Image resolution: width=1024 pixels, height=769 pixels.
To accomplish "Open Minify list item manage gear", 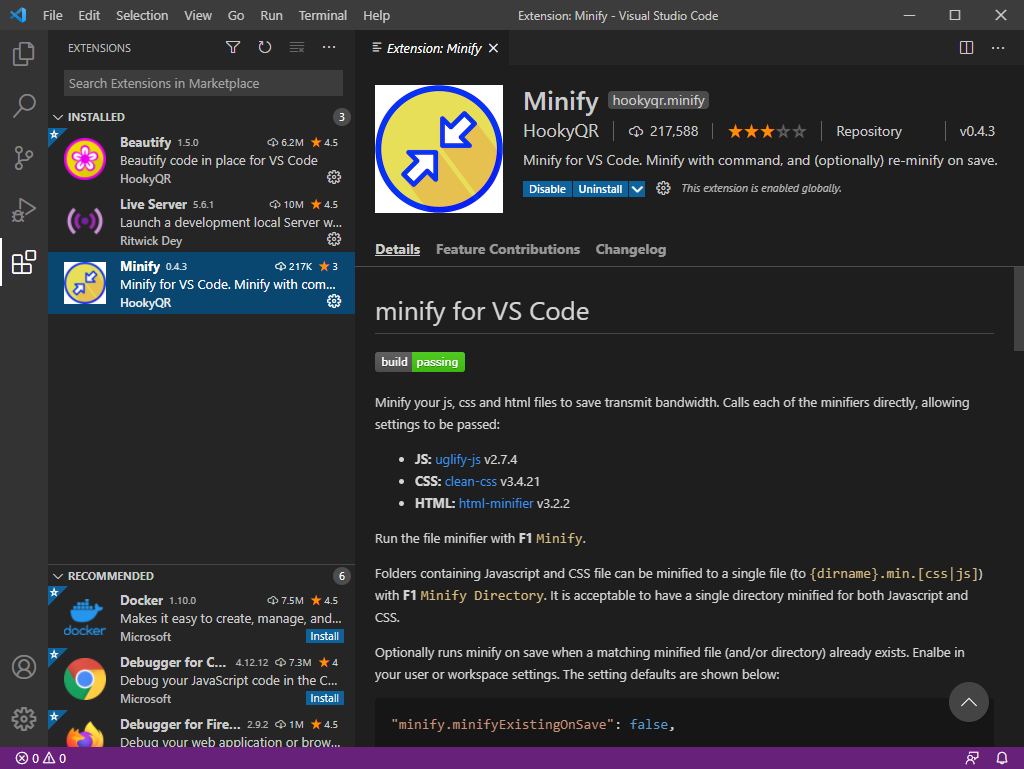I will pos(334,301).
